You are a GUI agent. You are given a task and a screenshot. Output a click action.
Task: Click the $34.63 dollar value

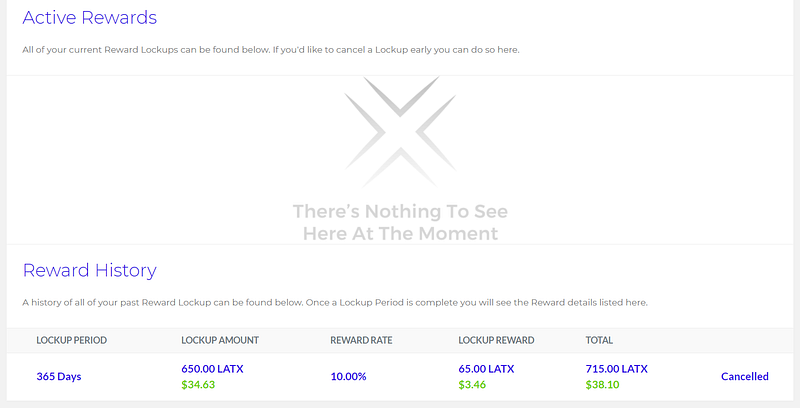pos(197,384)
